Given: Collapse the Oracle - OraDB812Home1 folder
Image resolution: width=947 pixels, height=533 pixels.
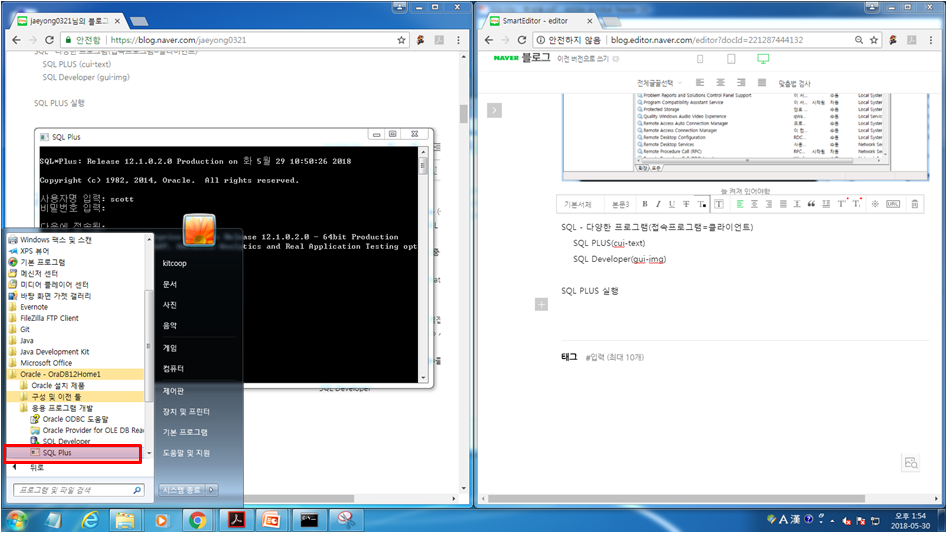Looking at the screenshot, I should pos(60,374).
